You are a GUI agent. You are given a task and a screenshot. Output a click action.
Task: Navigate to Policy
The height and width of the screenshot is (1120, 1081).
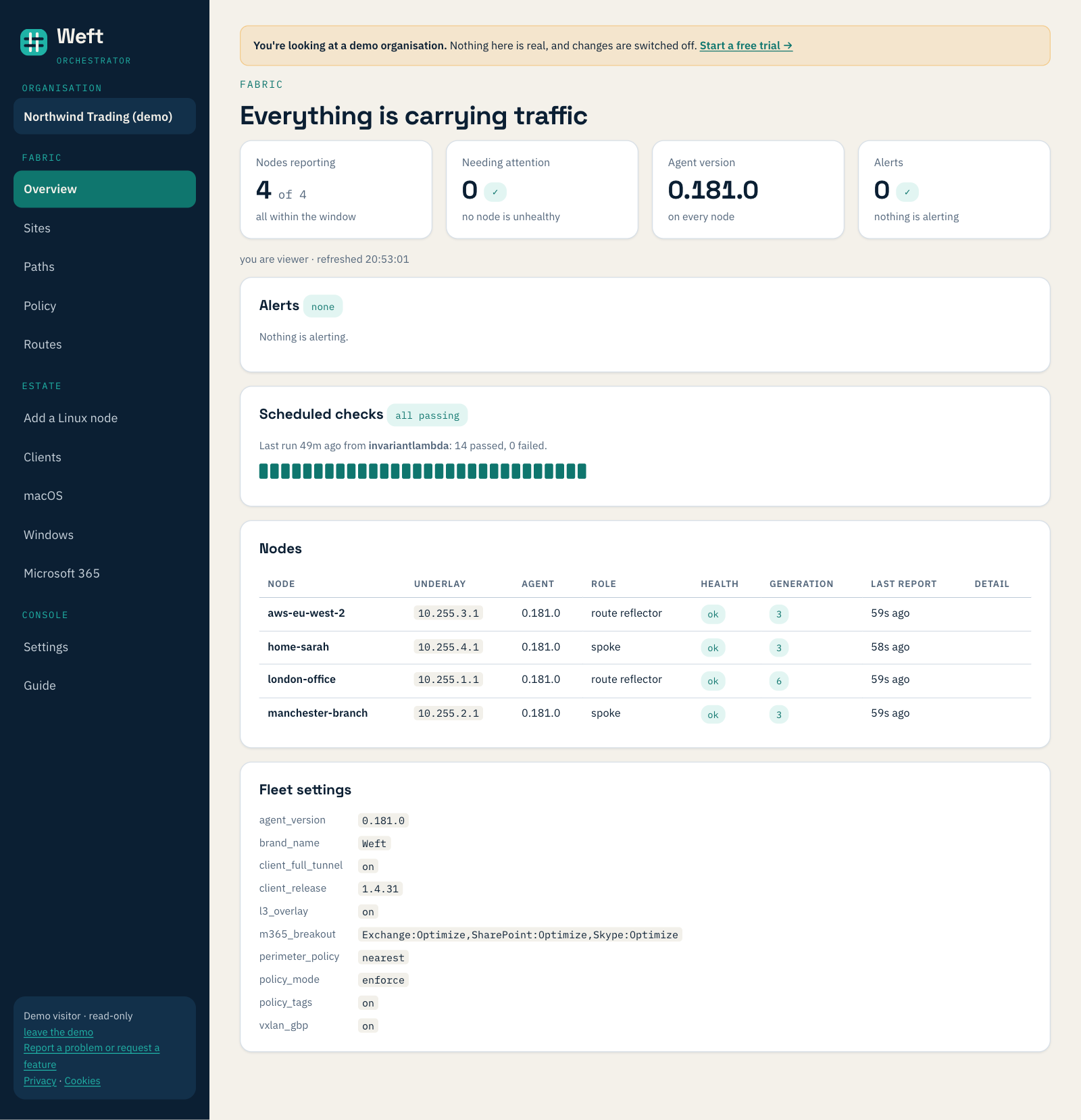click(x=105, y=306)
